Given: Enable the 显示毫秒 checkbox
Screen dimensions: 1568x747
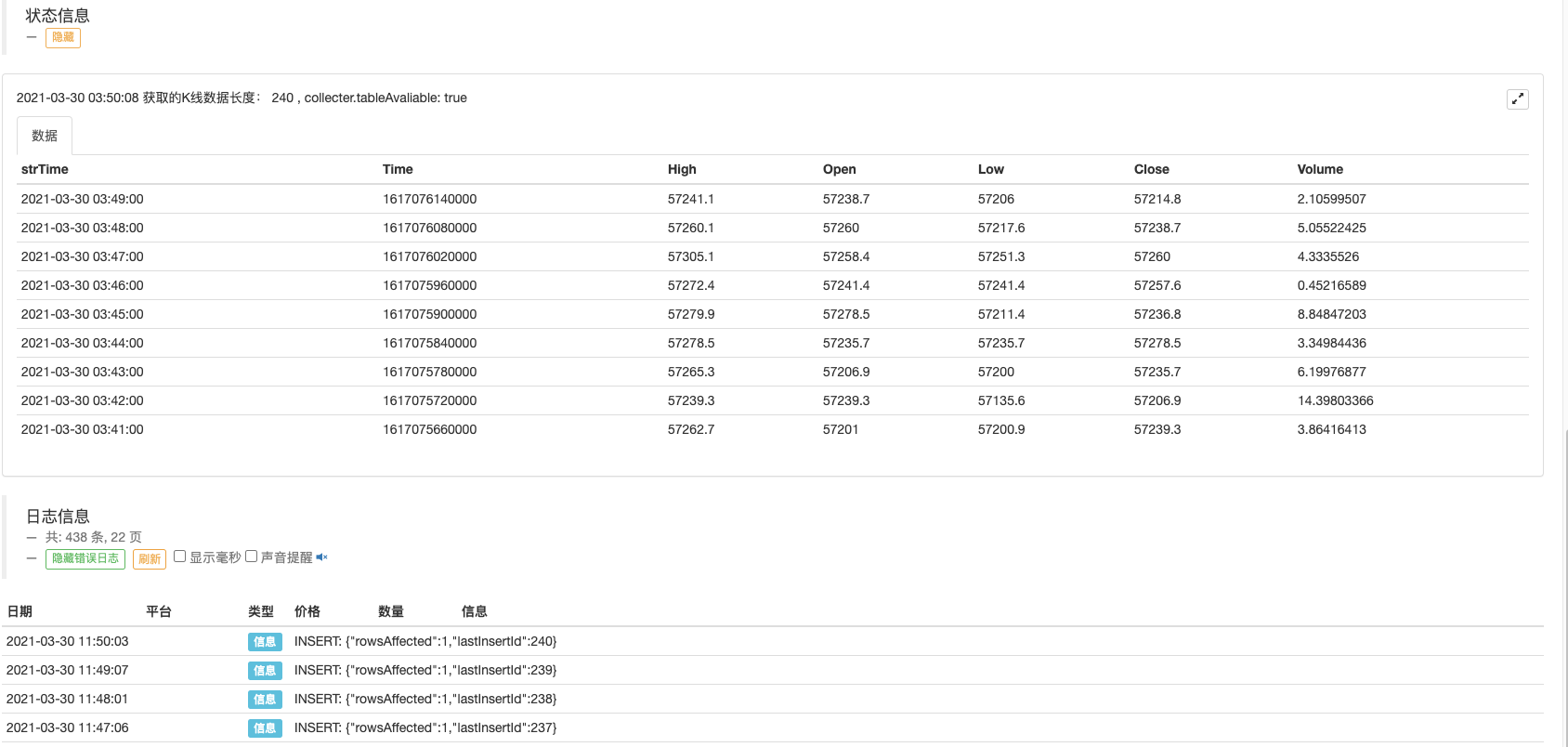Looking at the screenshot, I should (180, 557).
